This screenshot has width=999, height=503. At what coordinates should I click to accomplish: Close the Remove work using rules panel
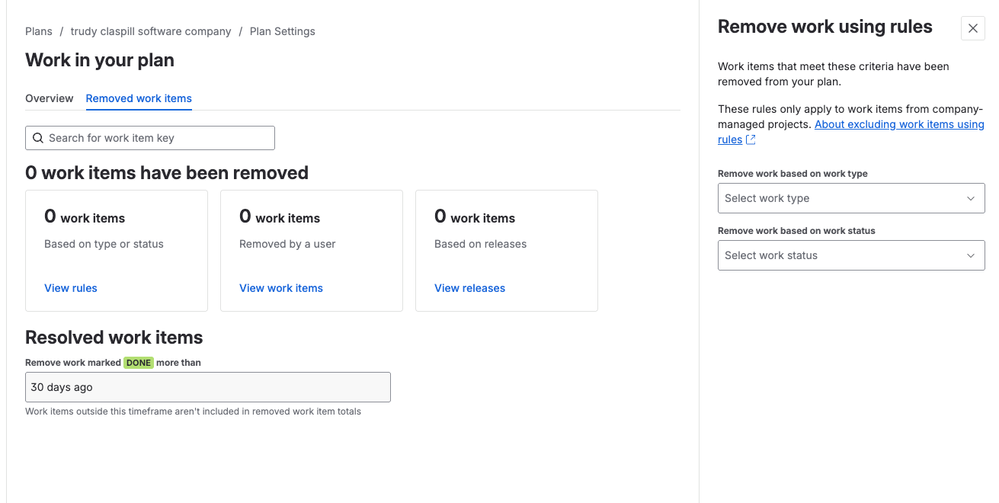pos(972,28)
